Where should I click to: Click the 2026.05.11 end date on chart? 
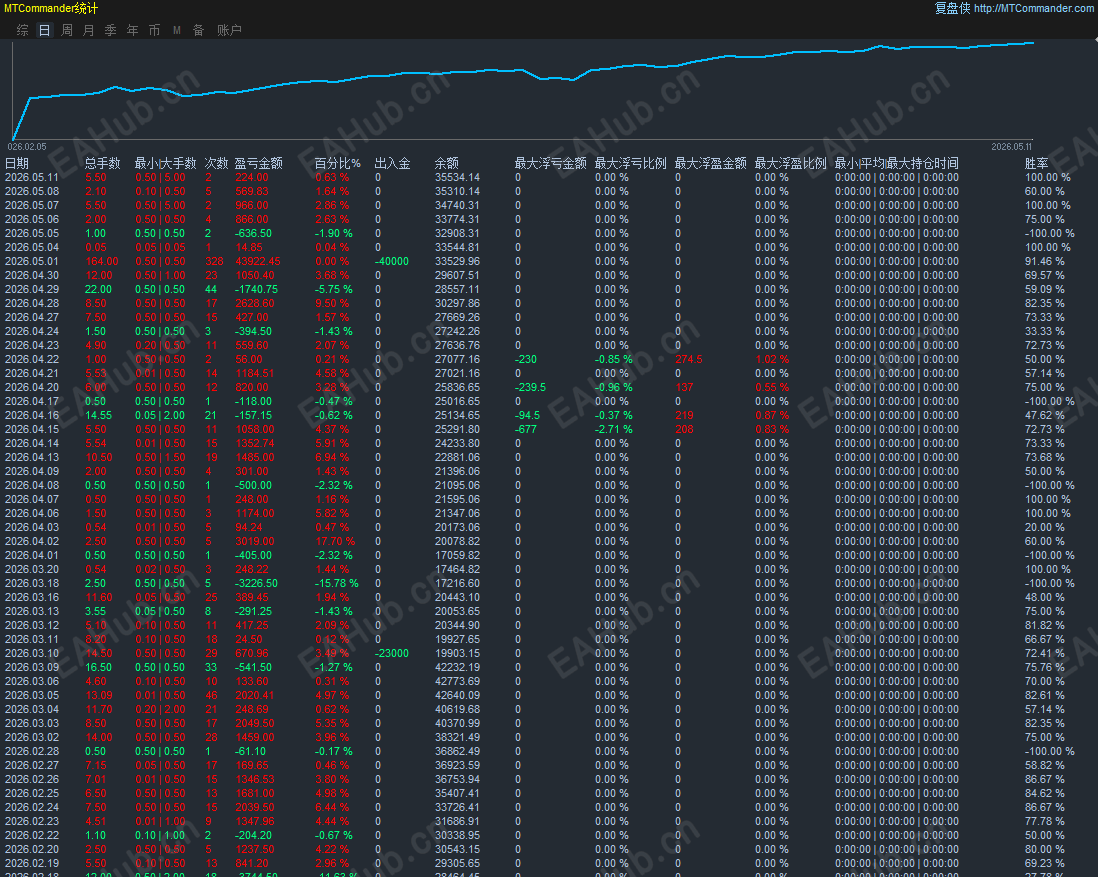1012,146
